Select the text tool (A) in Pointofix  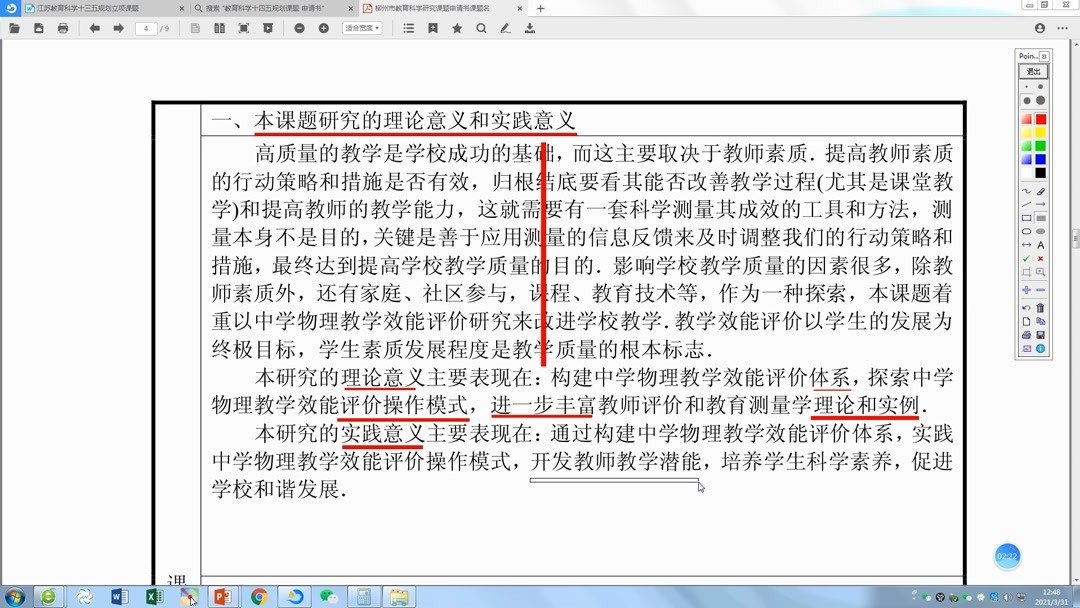click(x=1041, y=243)
